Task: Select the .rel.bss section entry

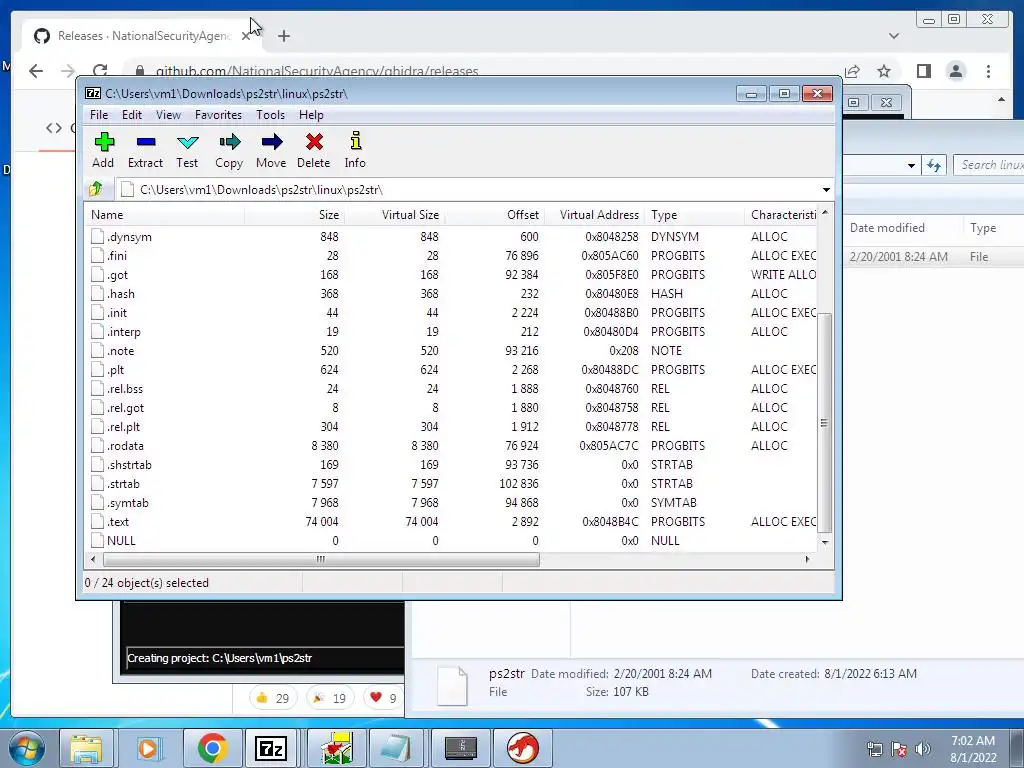Action: click(451, 389)
